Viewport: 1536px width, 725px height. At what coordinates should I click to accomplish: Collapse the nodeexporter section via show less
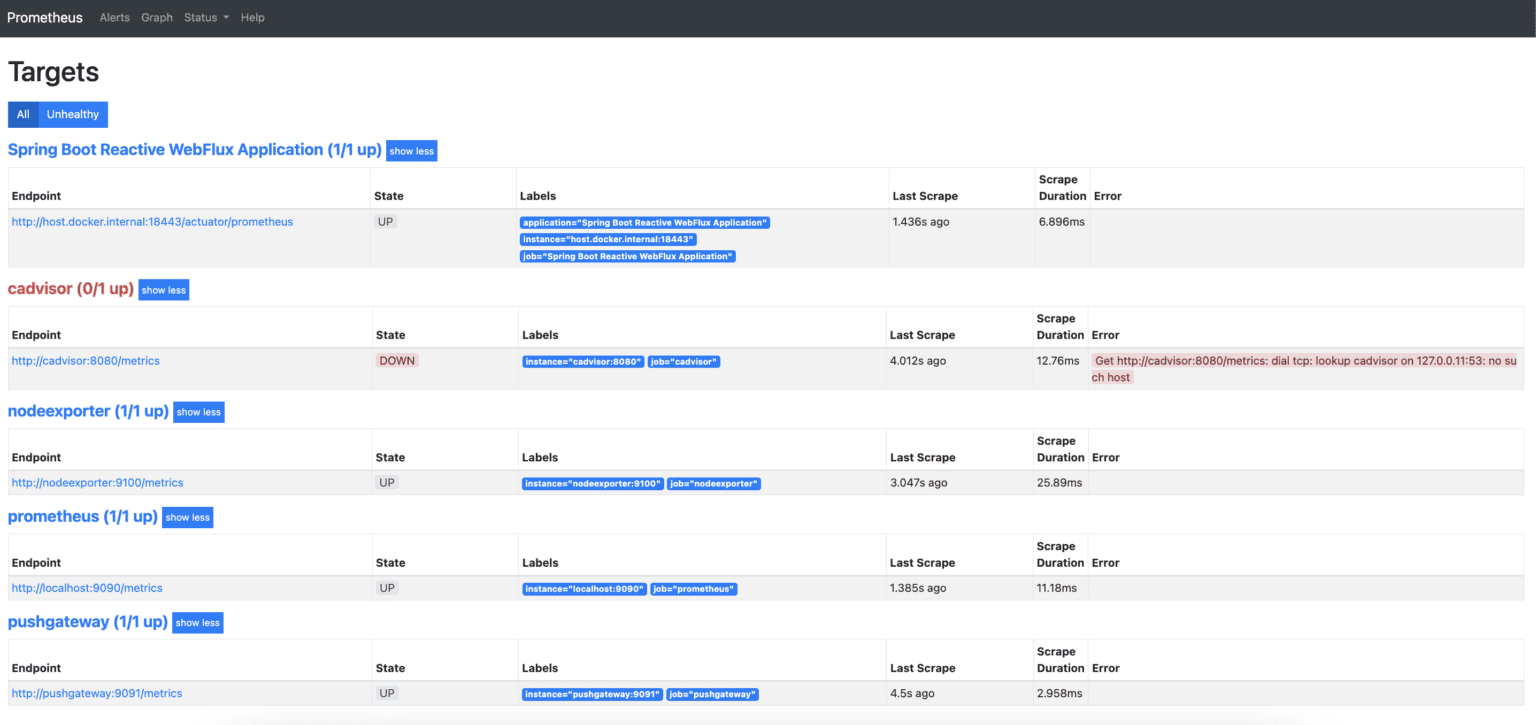click(x=198, y=411)
